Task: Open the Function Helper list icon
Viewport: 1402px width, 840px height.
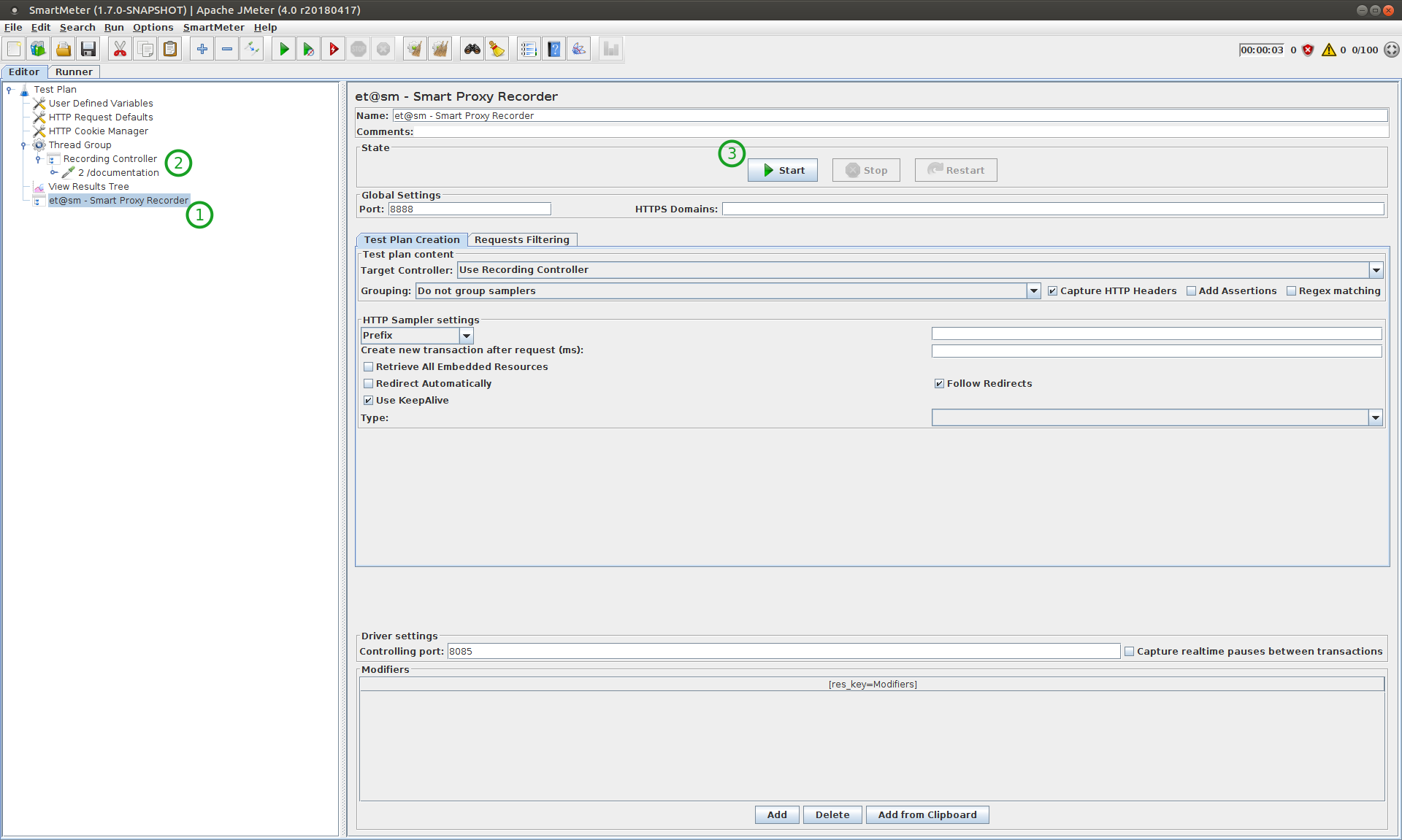Action: (529, 49)
